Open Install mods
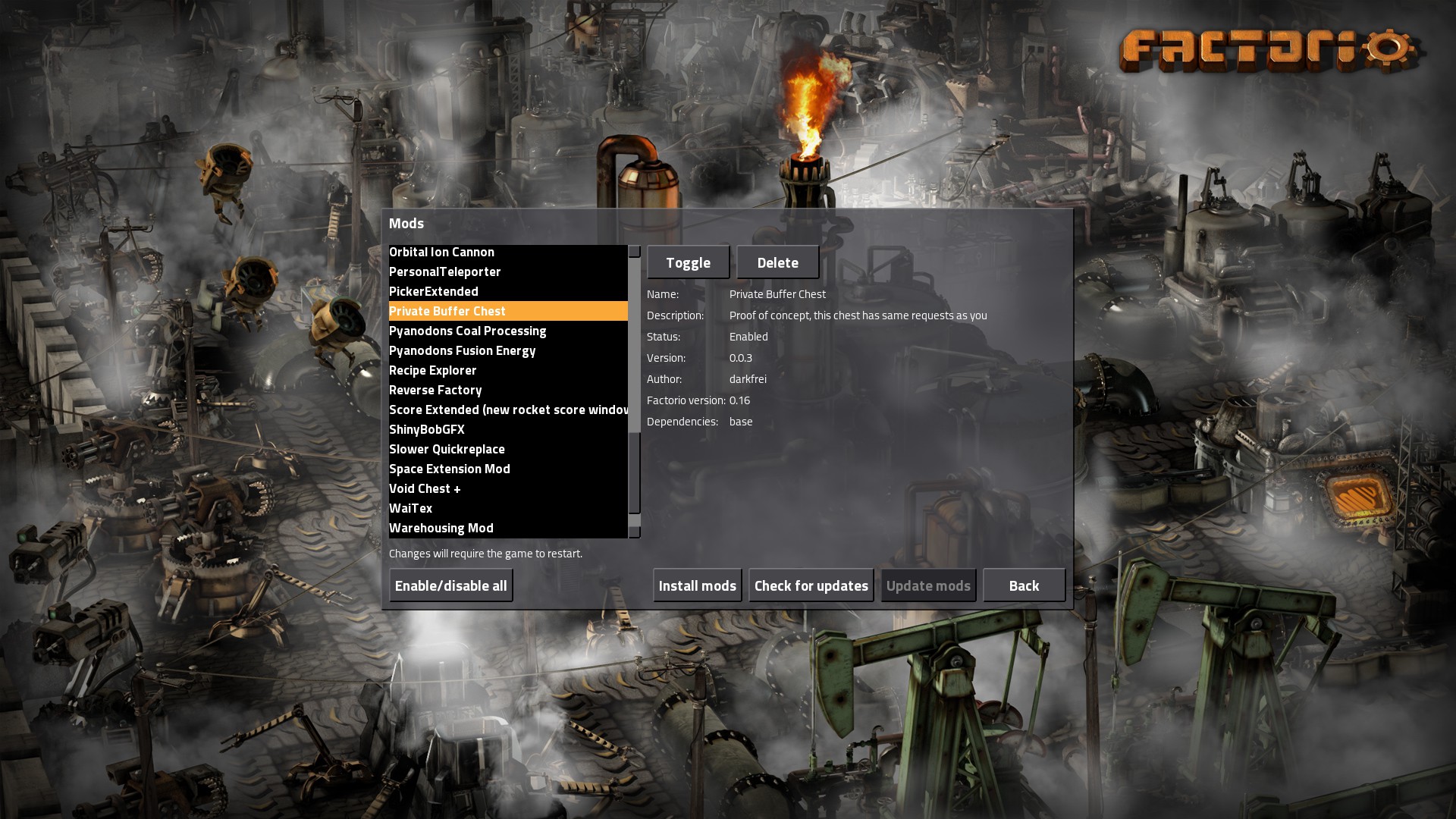 point(697,585)
